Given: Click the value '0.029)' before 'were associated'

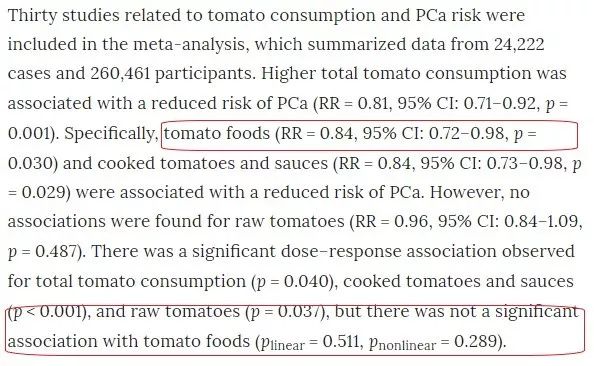Looking at the screenshot, I should click(46, 192).
